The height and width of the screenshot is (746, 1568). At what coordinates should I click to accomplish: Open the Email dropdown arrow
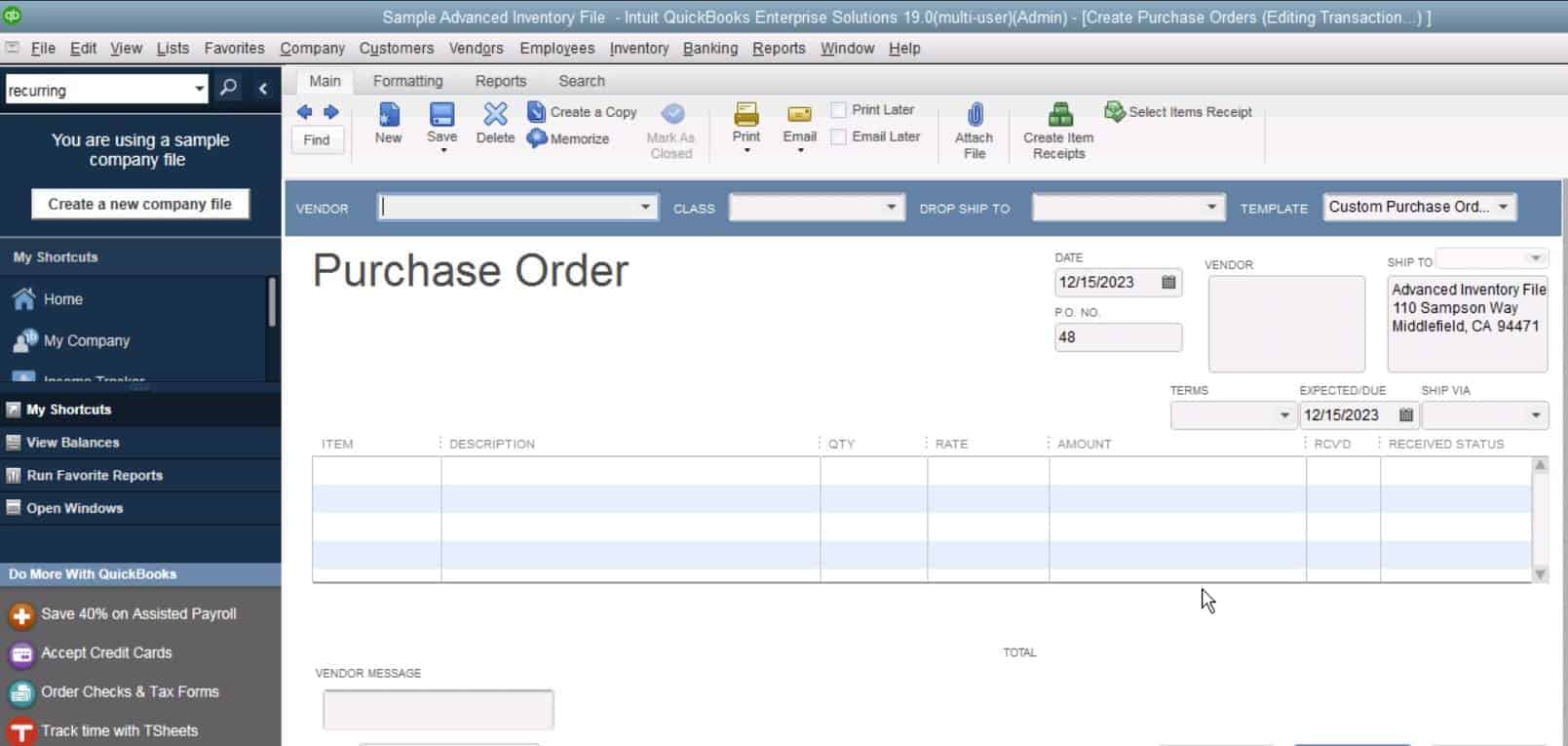(x=800, y=151)
